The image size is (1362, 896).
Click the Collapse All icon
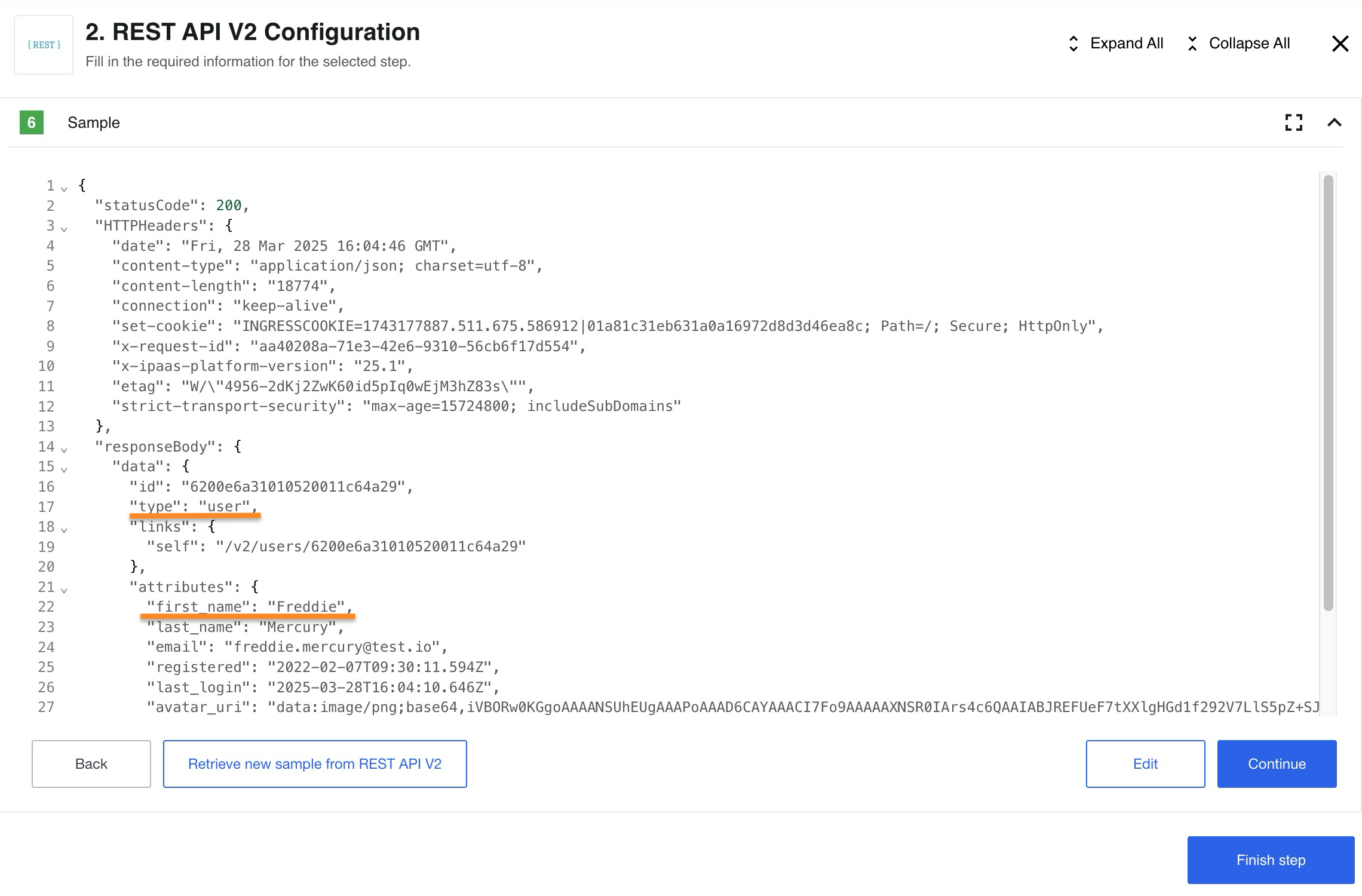[1191, 42]
